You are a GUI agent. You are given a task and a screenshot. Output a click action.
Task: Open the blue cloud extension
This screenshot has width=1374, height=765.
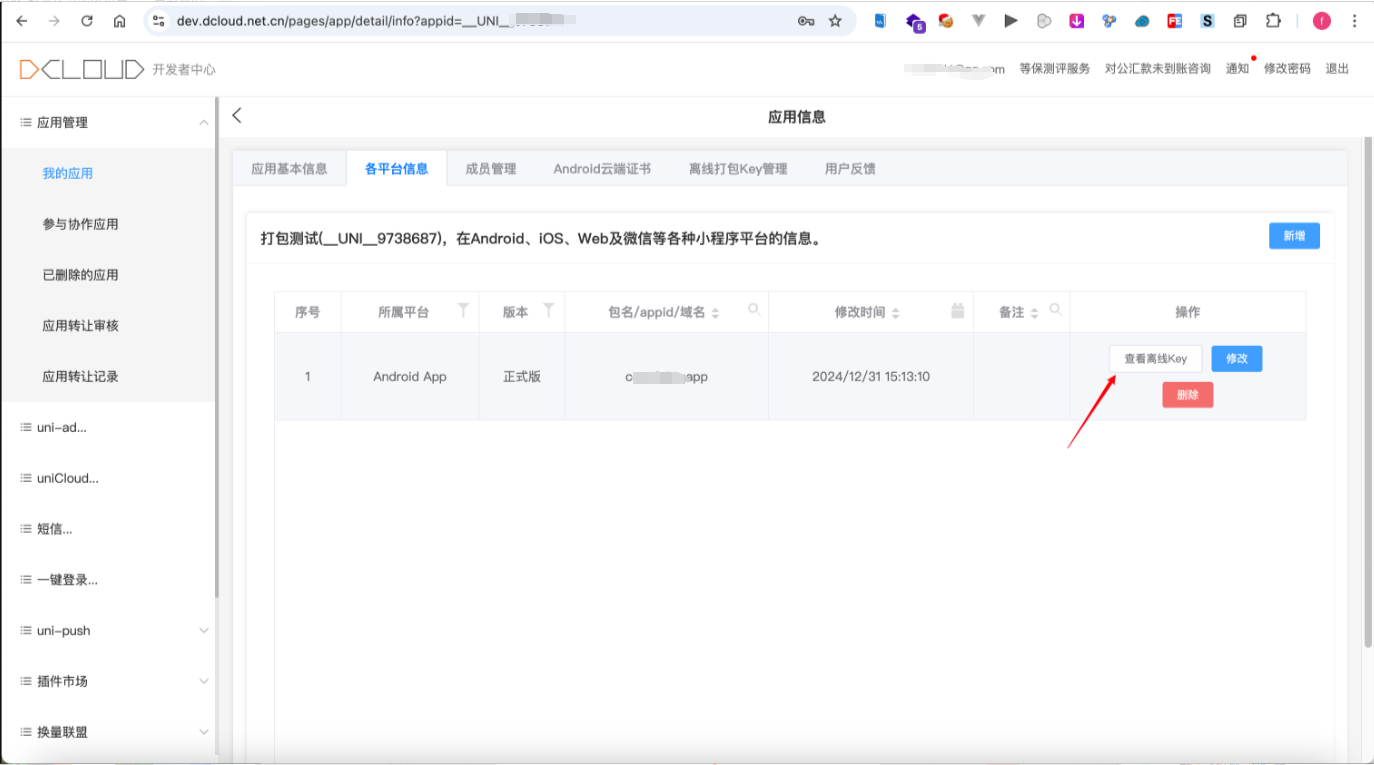[1142, 21]
